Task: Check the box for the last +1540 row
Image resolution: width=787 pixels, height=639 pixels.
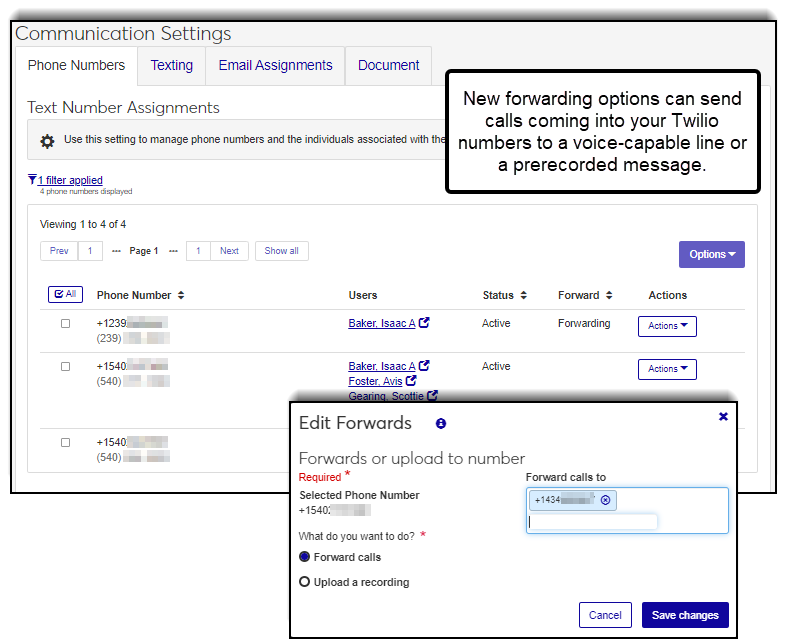Action: 65,442
